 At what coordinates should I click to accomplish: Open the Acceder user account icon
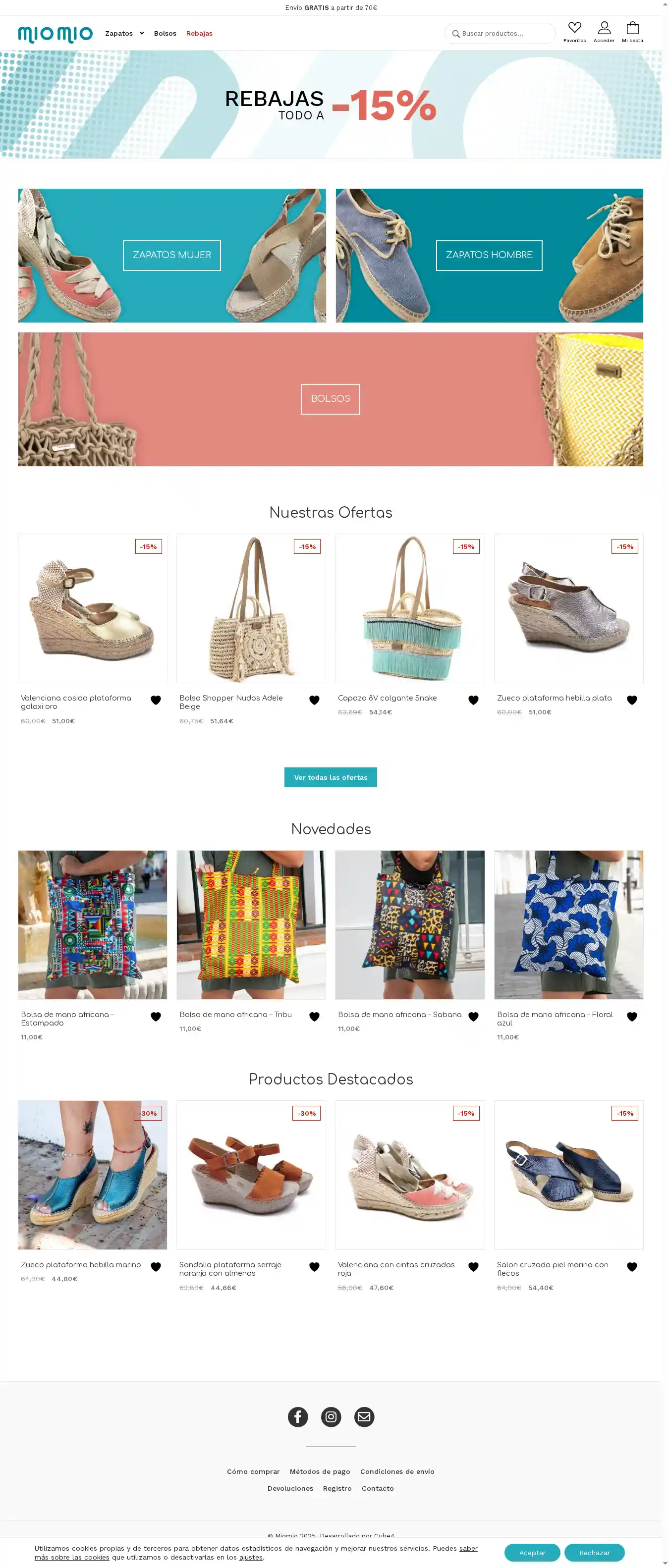pos(604,28)
